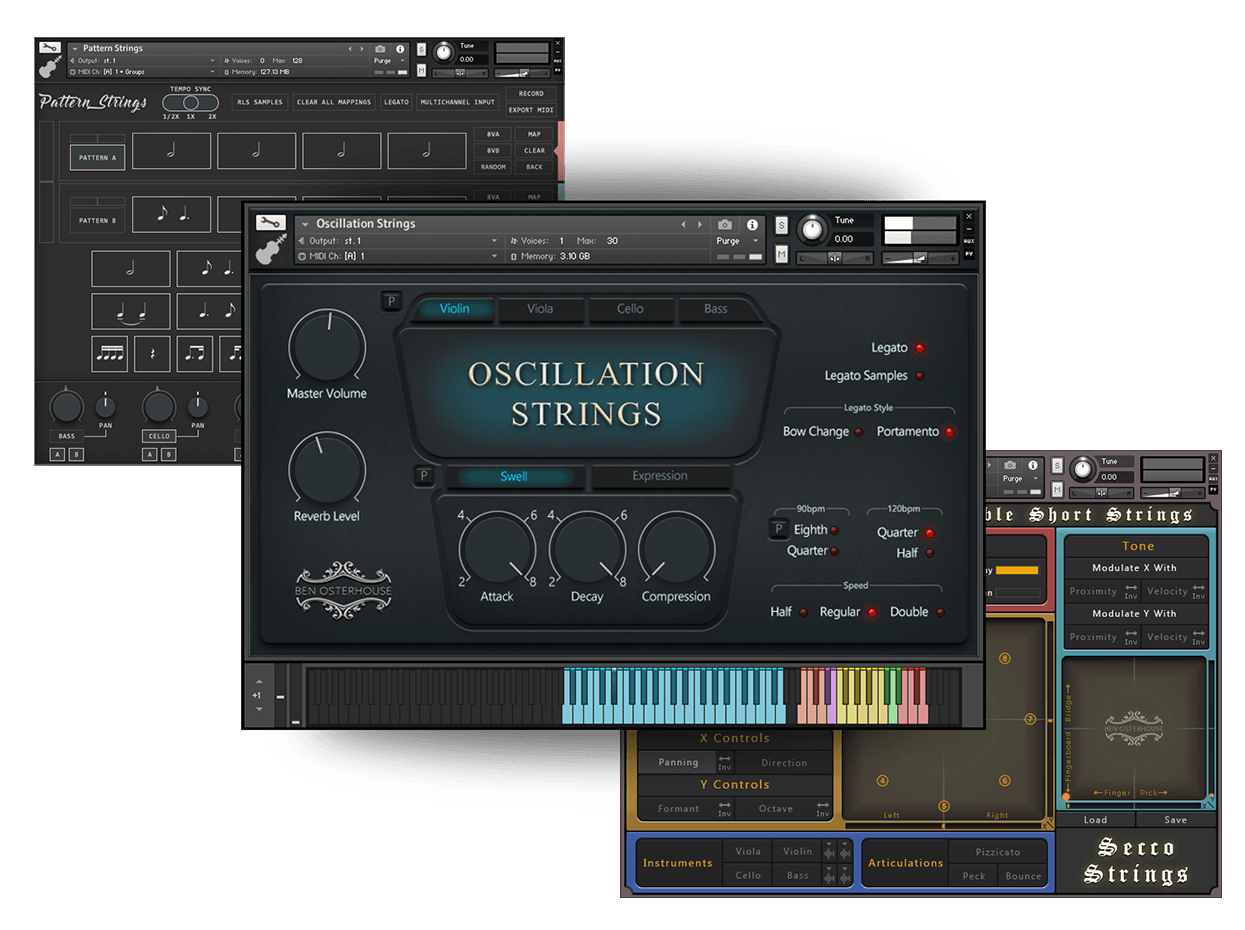Select point 8 on the Secco Strings XY pad
This screenshot has height=930, width=1245.
click(1005, 658)
